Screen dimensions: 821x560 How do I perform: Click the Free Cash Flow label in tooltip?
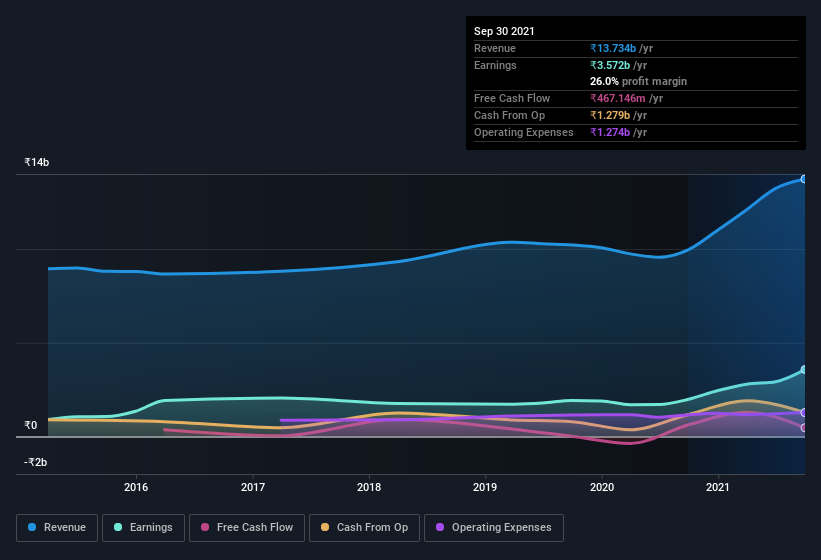[512, 98]
